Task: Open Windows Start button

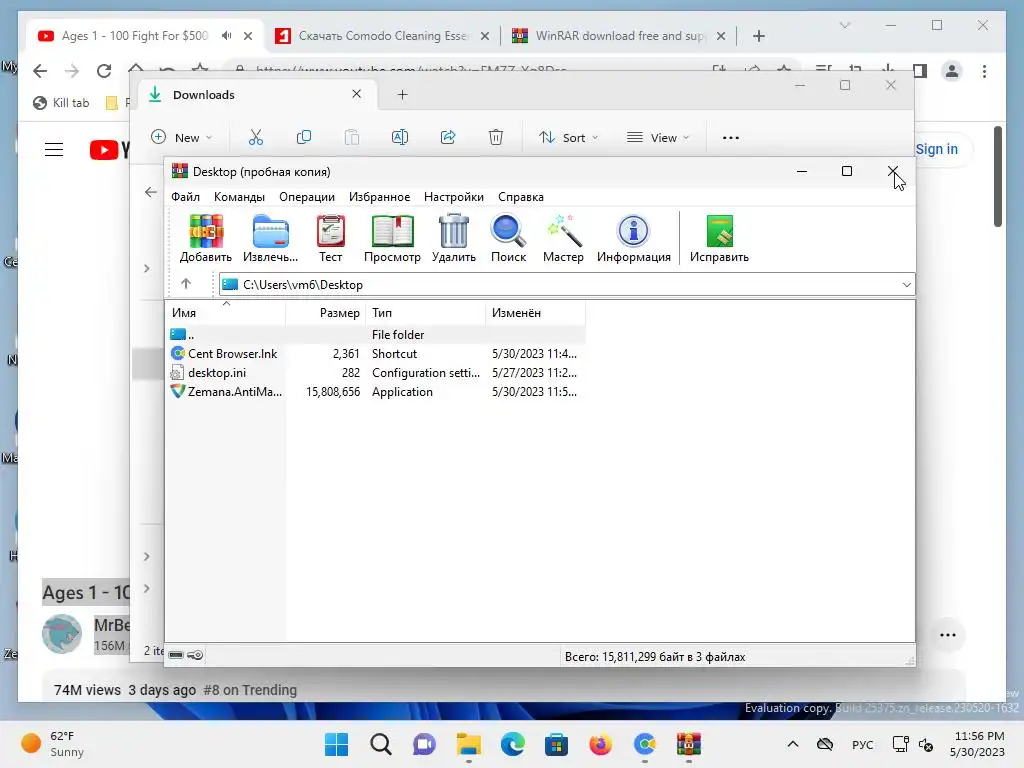Action: (337, 744)
